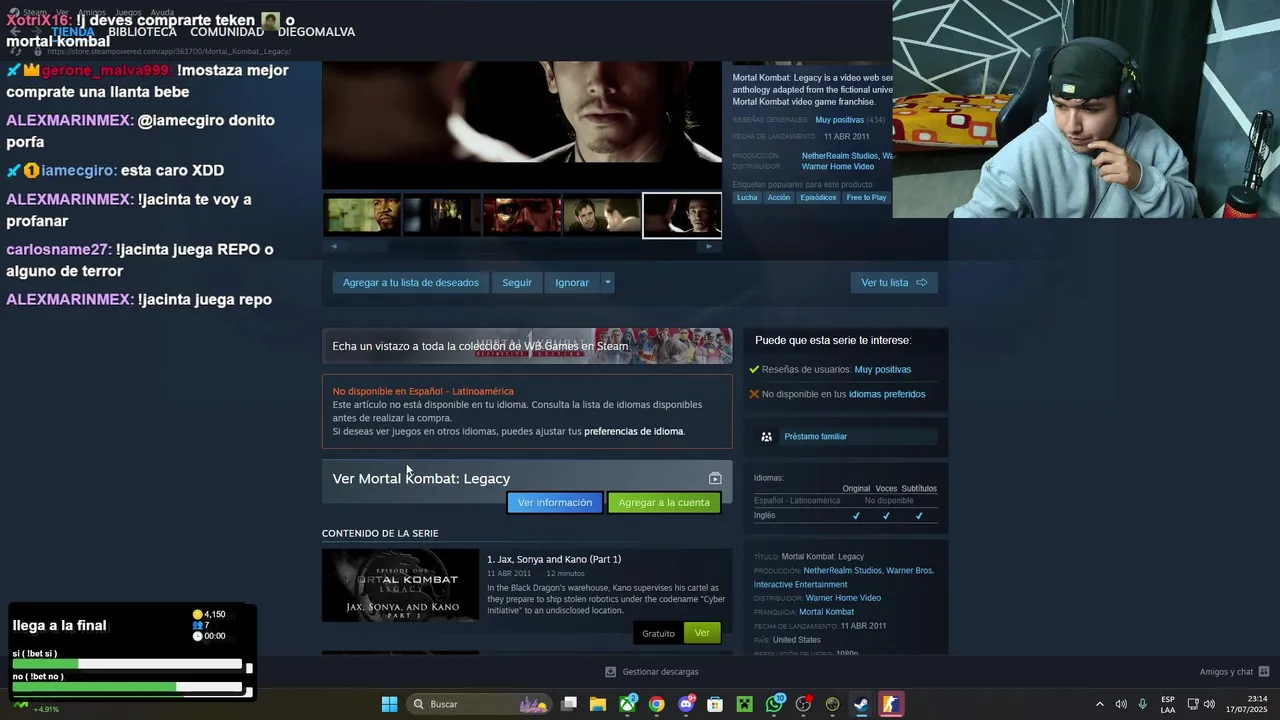Open Gestionar descargas at the bottom
This screenshot has width=1280, height=720.
pyautogui.click(x=652, y=672)
